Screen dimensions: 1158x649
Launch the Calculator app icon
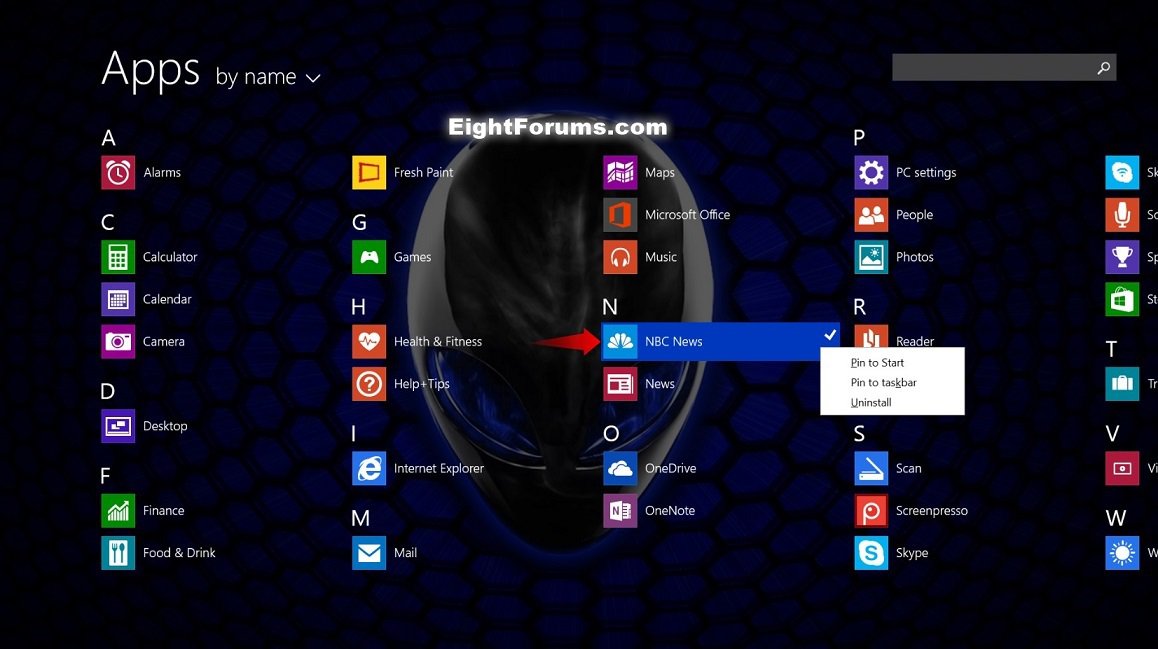pyautogui.click(x=118, y=257)
